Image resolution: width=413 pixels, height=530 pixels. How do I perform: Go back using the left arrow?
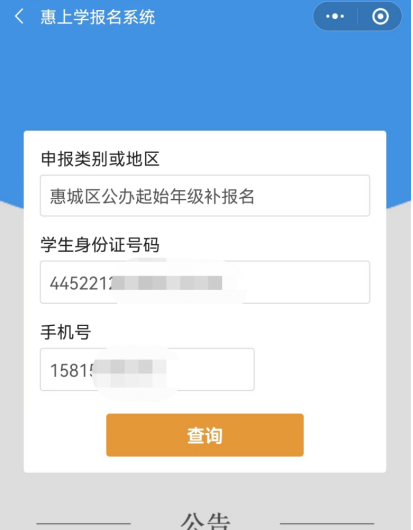[19, 16]
